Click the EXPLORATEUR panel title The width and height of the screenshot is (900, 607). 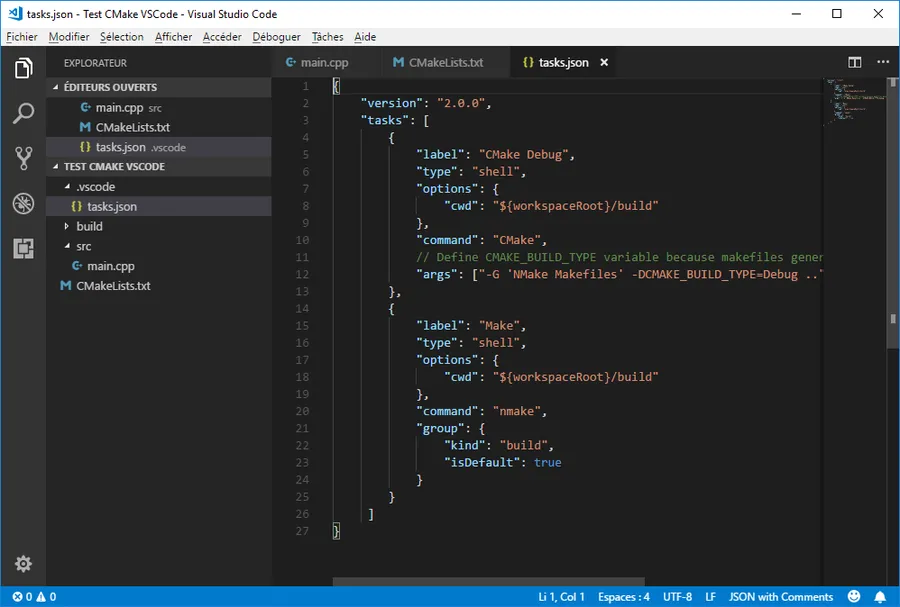pyautogui.click(x=95, y=63)
